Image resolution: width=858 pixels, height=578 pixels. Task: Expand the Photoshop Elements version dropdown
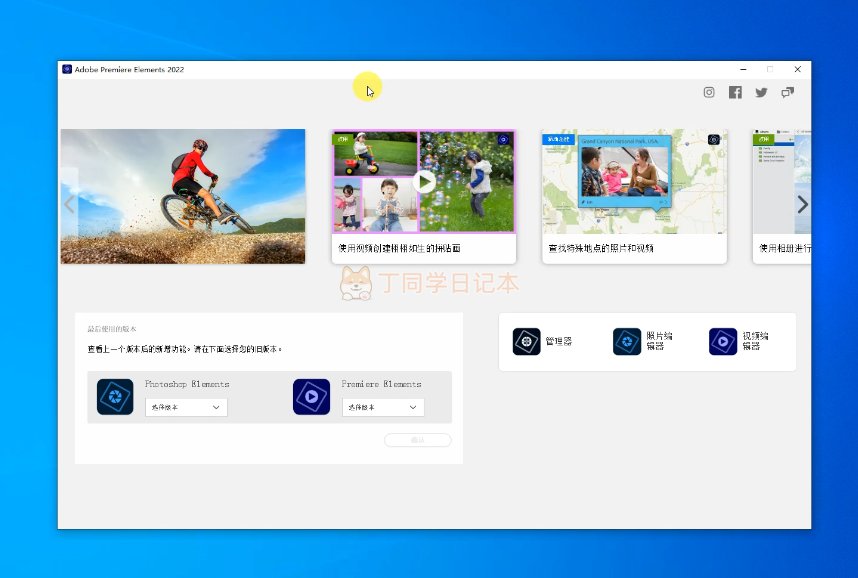(x=186, y=407)
